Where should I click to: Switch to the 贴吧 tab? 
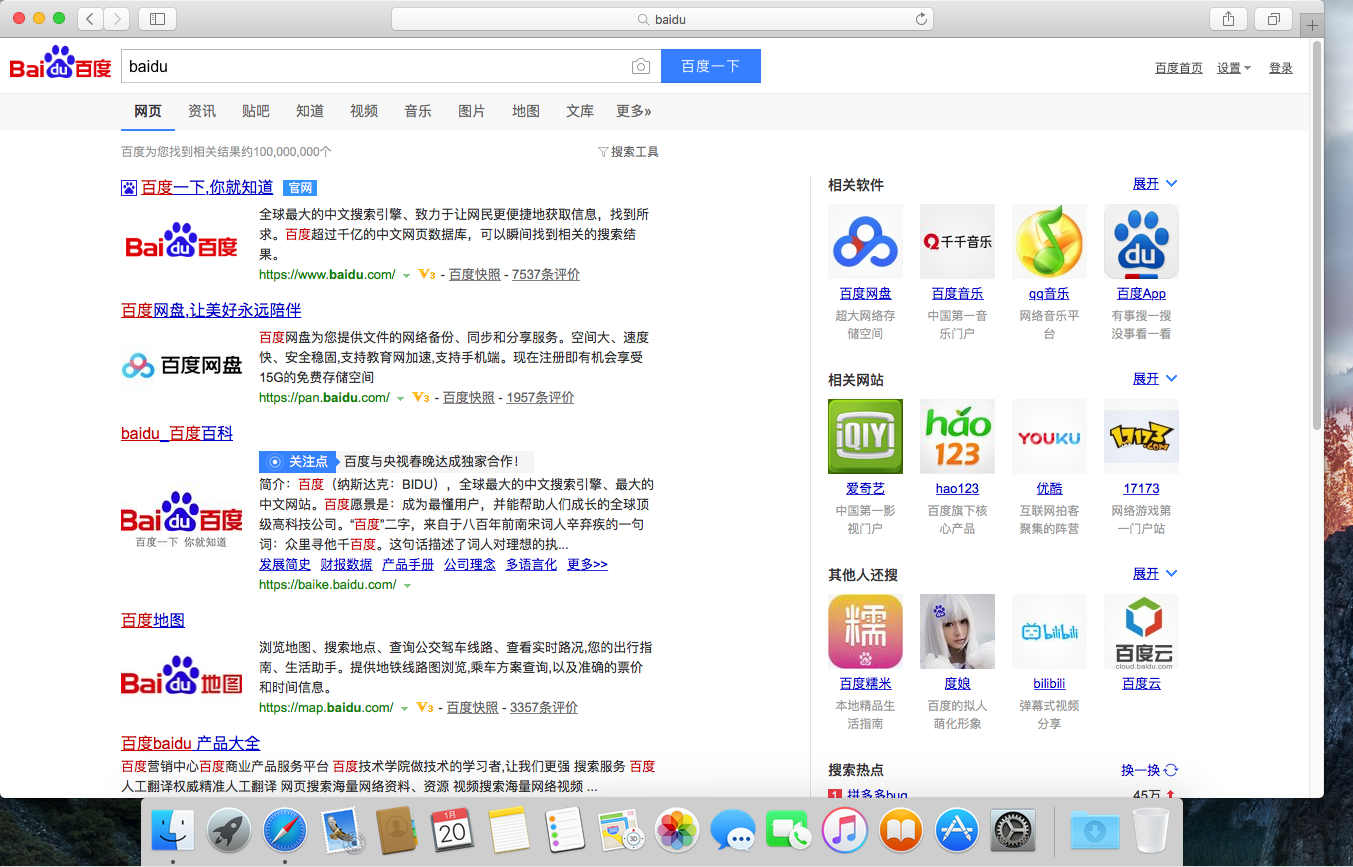tap(256, 111)
